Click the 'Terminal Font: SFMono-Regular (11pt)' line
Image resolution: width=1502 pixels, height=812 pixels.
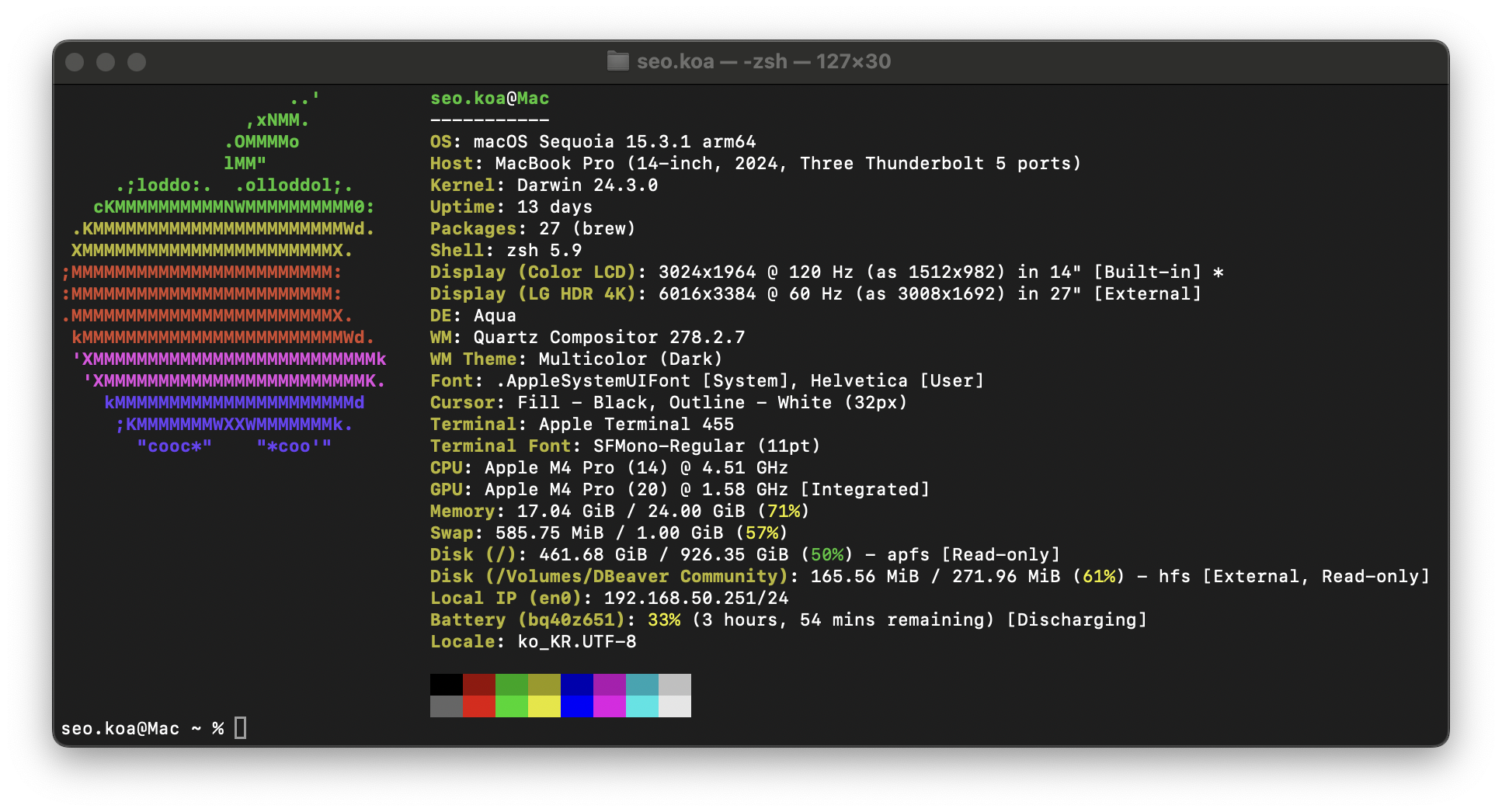click(x=626, y=446)
